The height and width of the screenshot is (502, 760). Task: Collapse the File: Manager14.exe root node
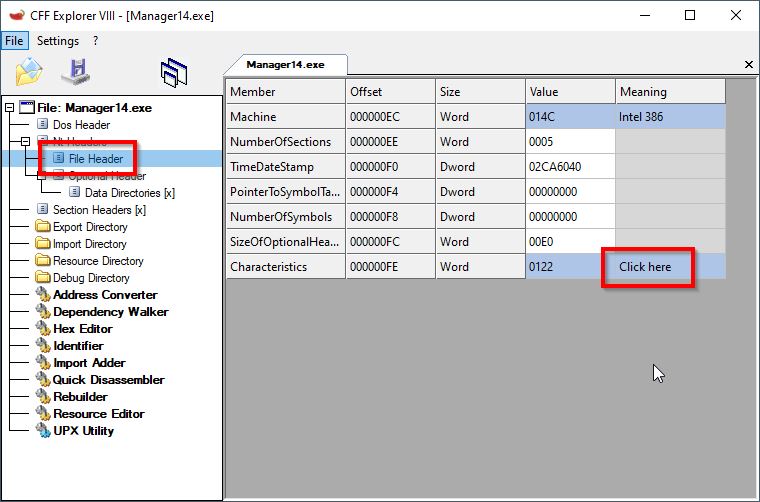pos(10,108)
